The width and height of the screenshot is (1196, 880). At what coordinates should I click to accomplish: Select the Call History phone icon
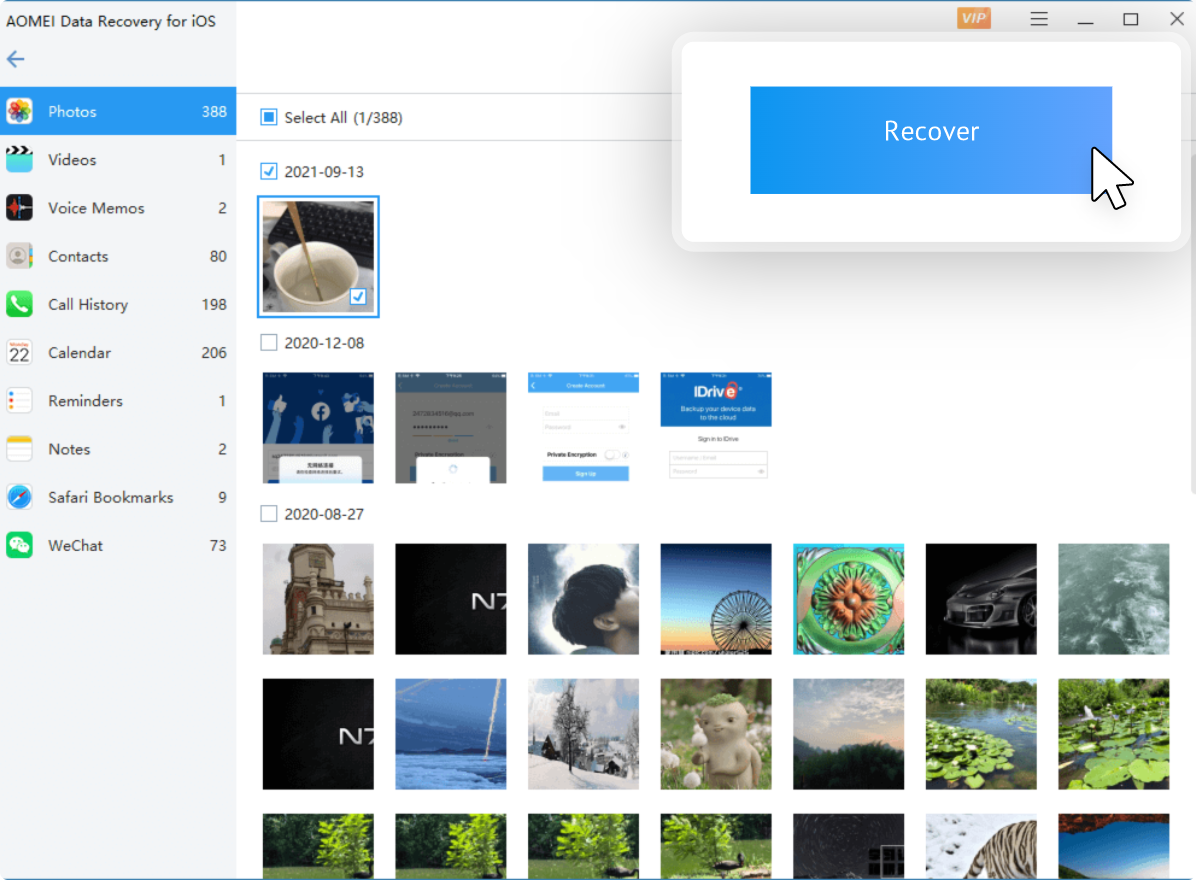click(x=19, y=304)
